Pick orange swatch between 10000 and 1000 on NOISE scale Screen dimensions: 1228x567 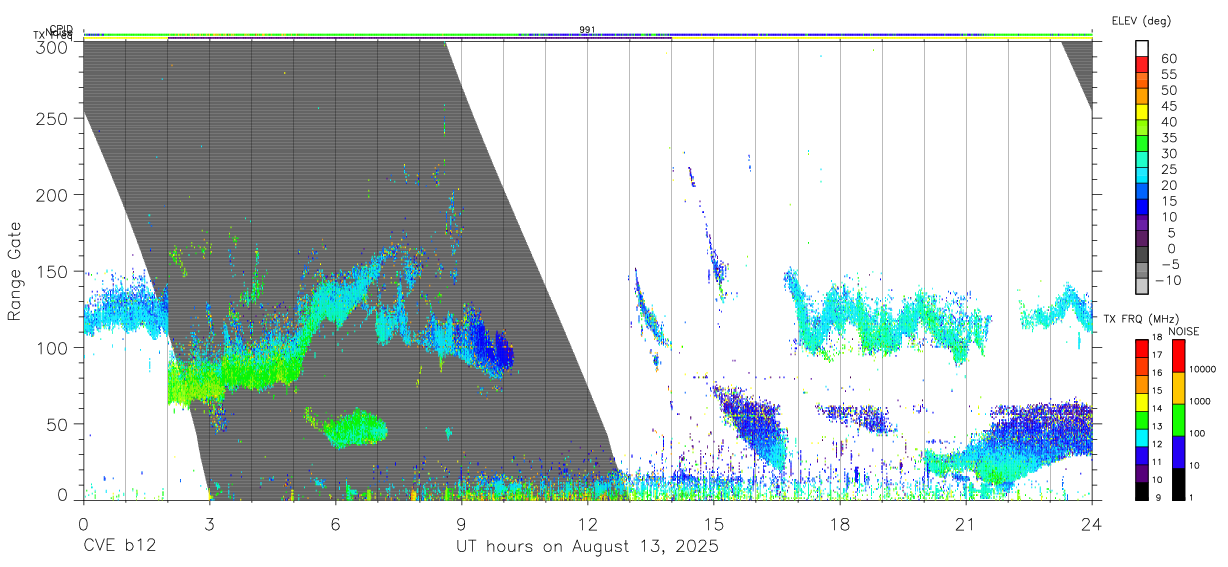[x=1179, y=387]
